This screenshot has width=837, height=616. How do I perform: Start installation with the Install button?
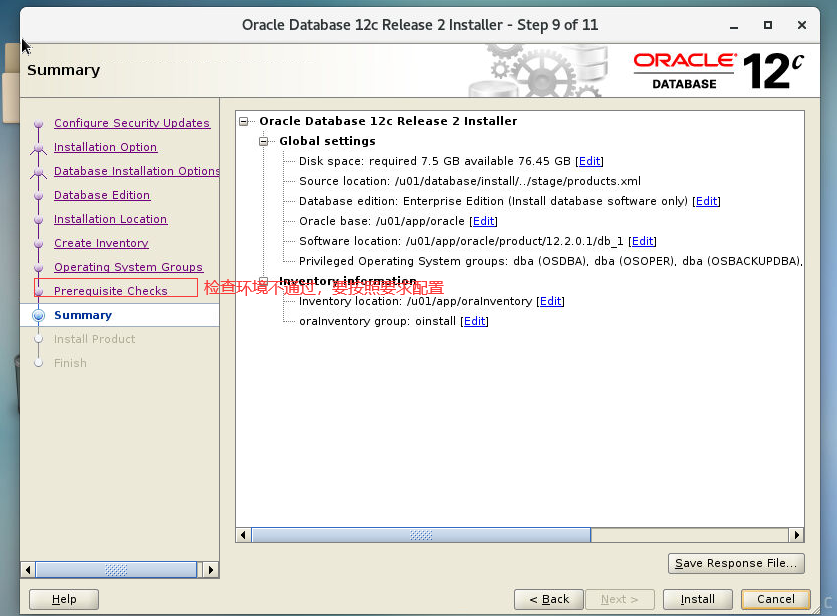pyautogui.click(x=697, y=599)
